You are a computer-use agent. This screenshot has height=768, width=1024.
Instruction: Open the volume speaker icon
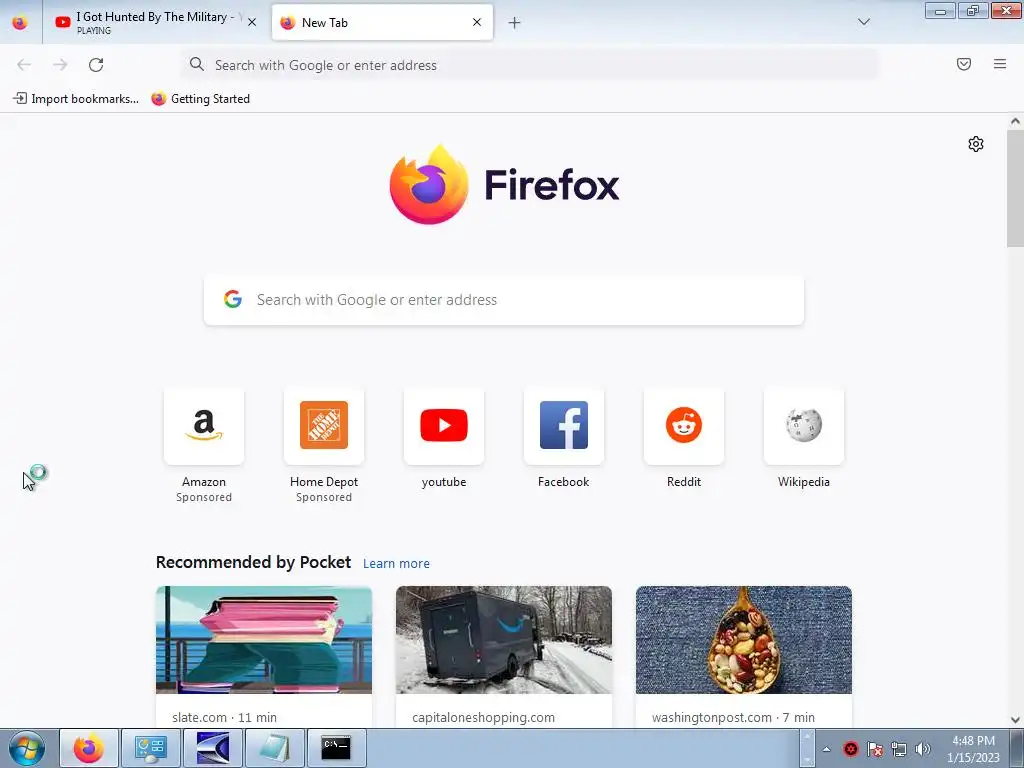[x=923, y=749]
